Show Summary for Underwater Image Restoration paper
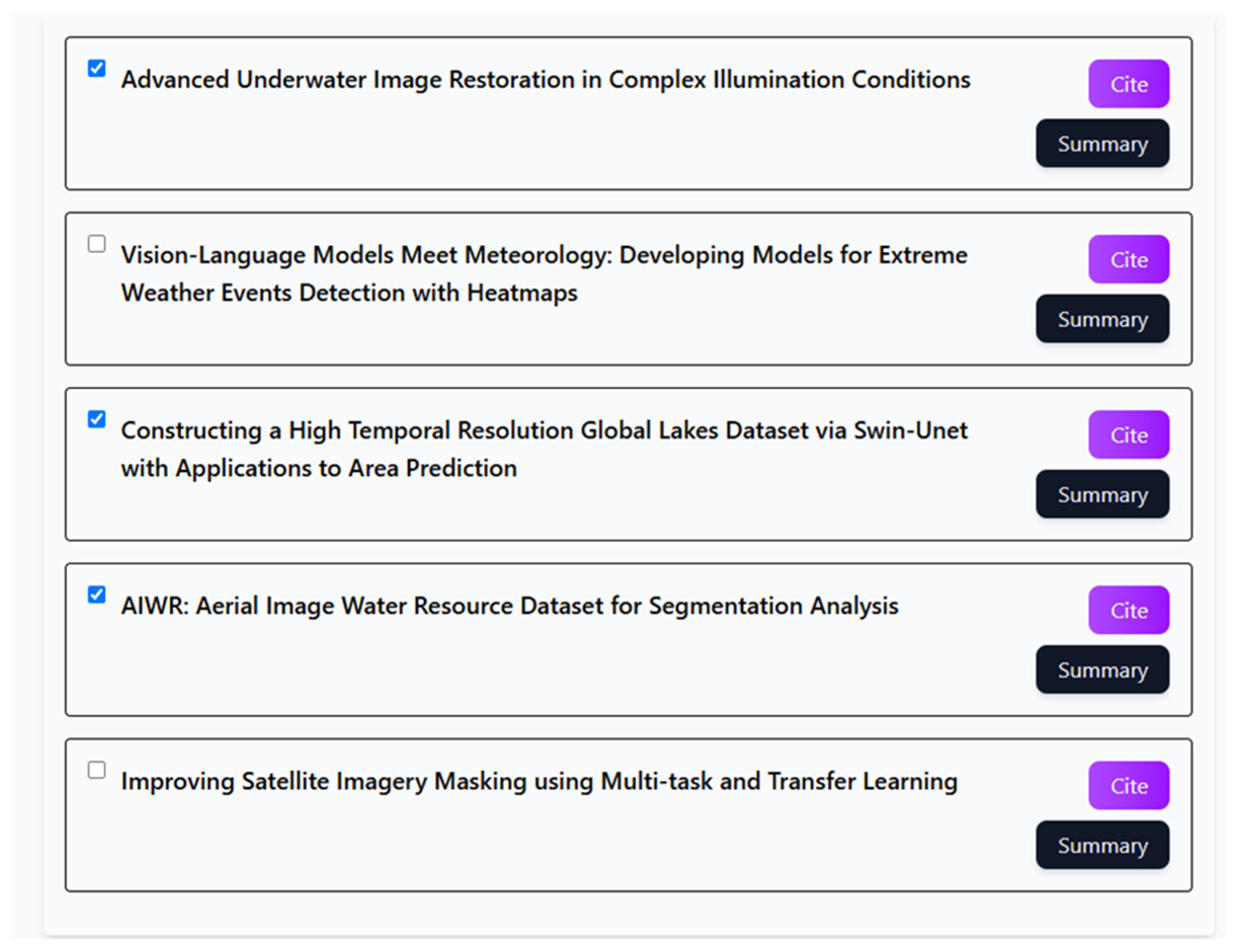Viewport: 1237px width, 952px height. 1102,144
